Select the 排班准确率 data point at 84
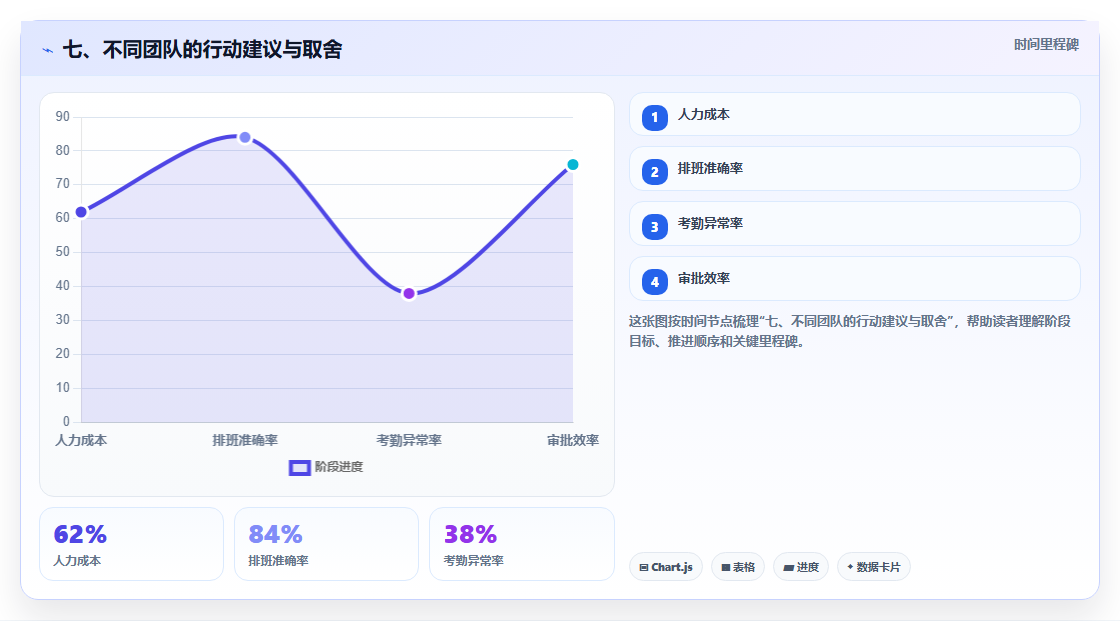Viewport: 1120px width, 621px height. click(x=245, y=137)
